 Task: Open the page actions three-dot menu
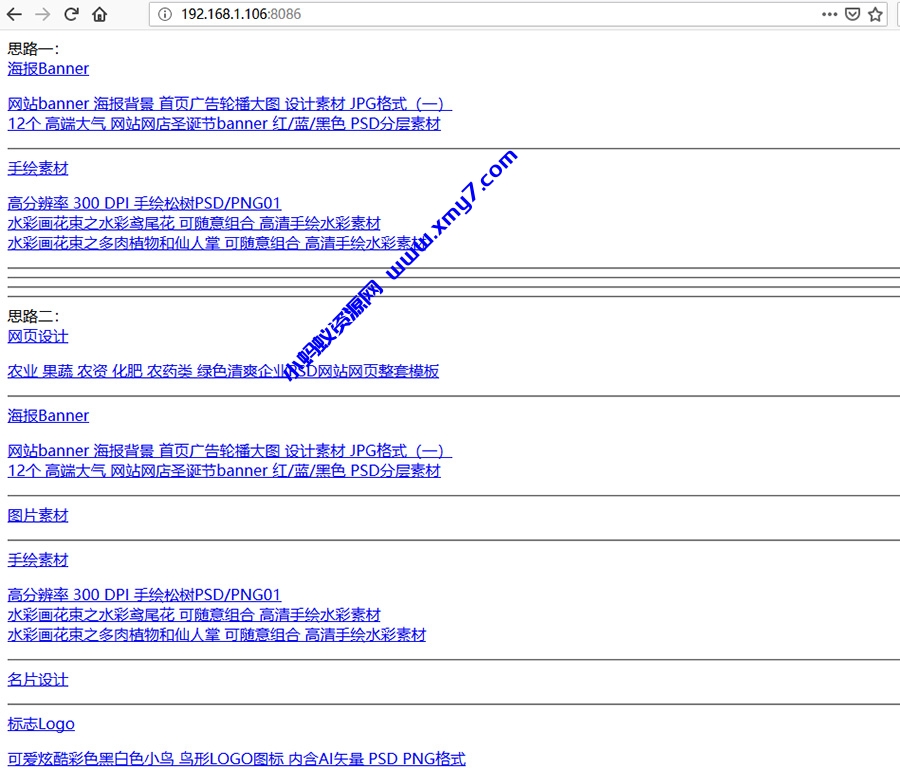829,14
